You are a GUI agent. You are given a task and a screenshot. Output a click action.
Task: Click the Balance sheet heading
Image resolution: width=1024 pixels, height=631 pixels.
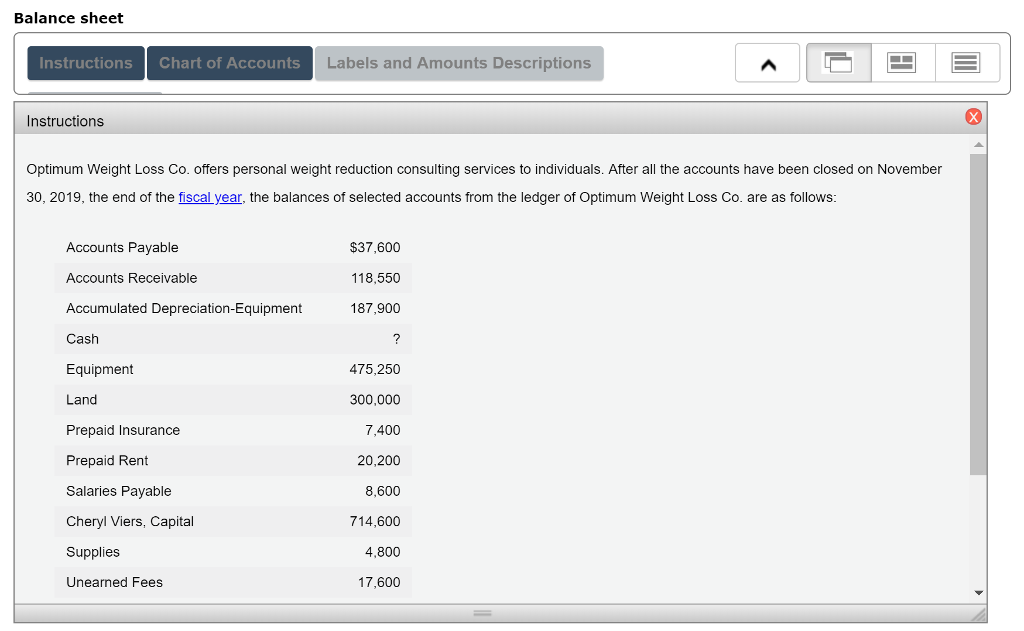(x=69, y=18)
